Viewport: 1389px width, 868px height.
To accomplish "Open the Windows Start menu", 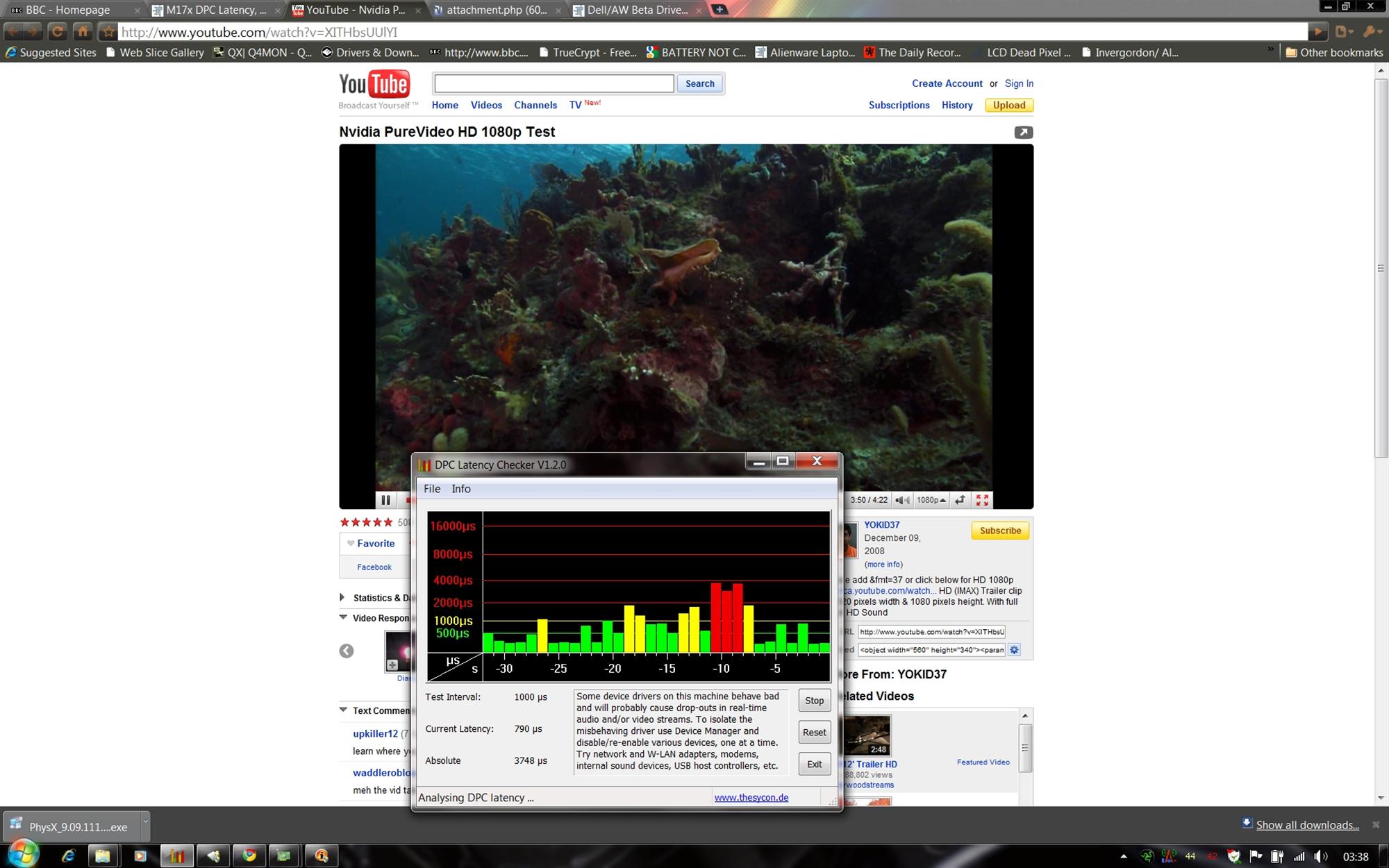I will click(x=23, y=854).
